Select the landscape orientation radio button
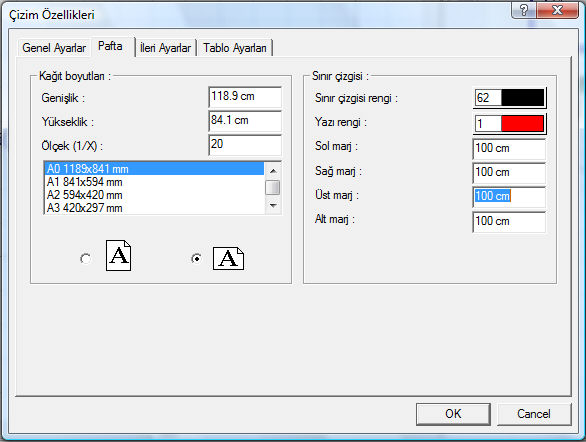 (196, 258)
